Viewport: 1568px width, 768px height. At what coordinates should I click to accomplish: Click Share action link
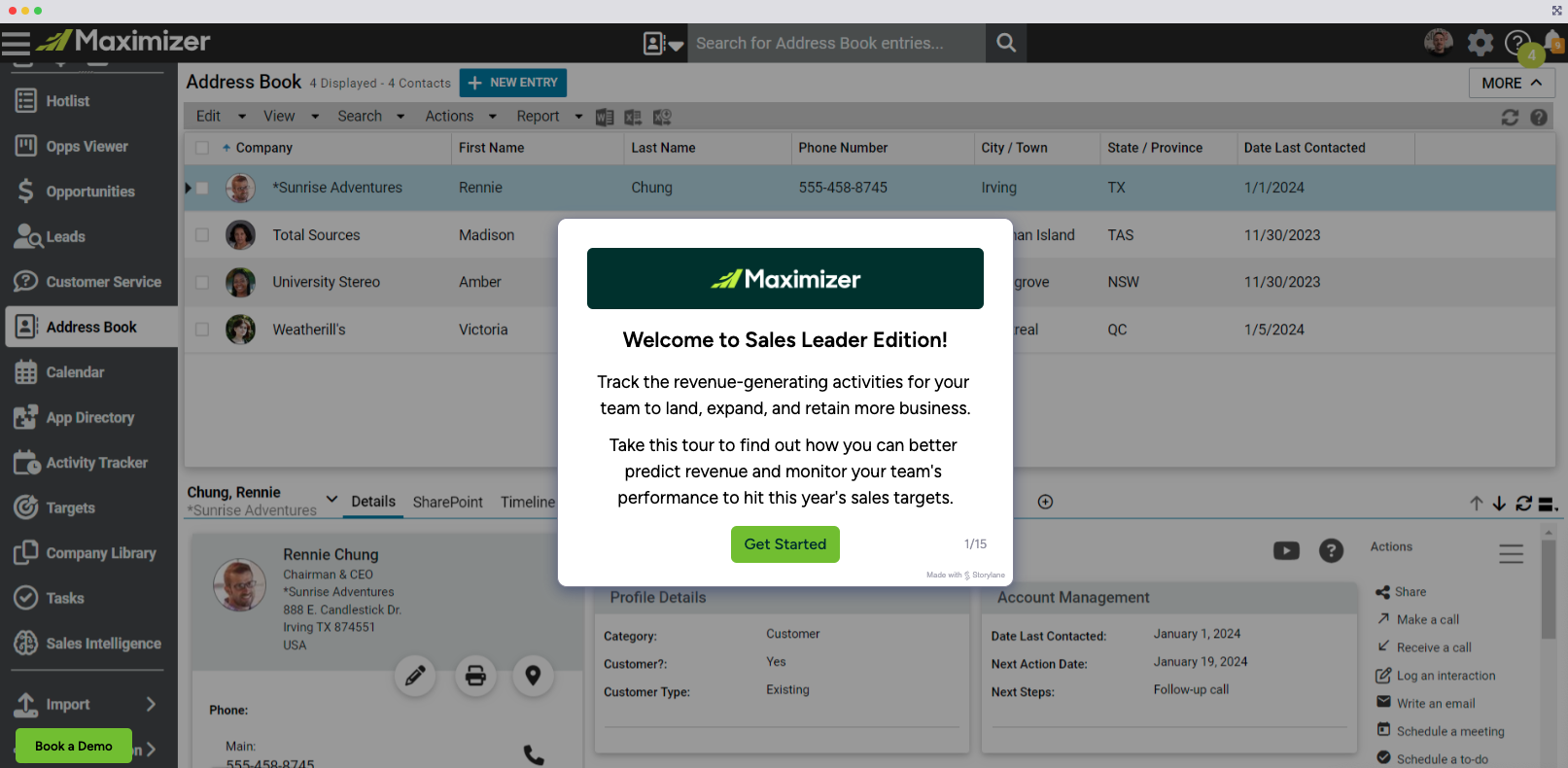pyautogui.click(x=1401, y=591)
